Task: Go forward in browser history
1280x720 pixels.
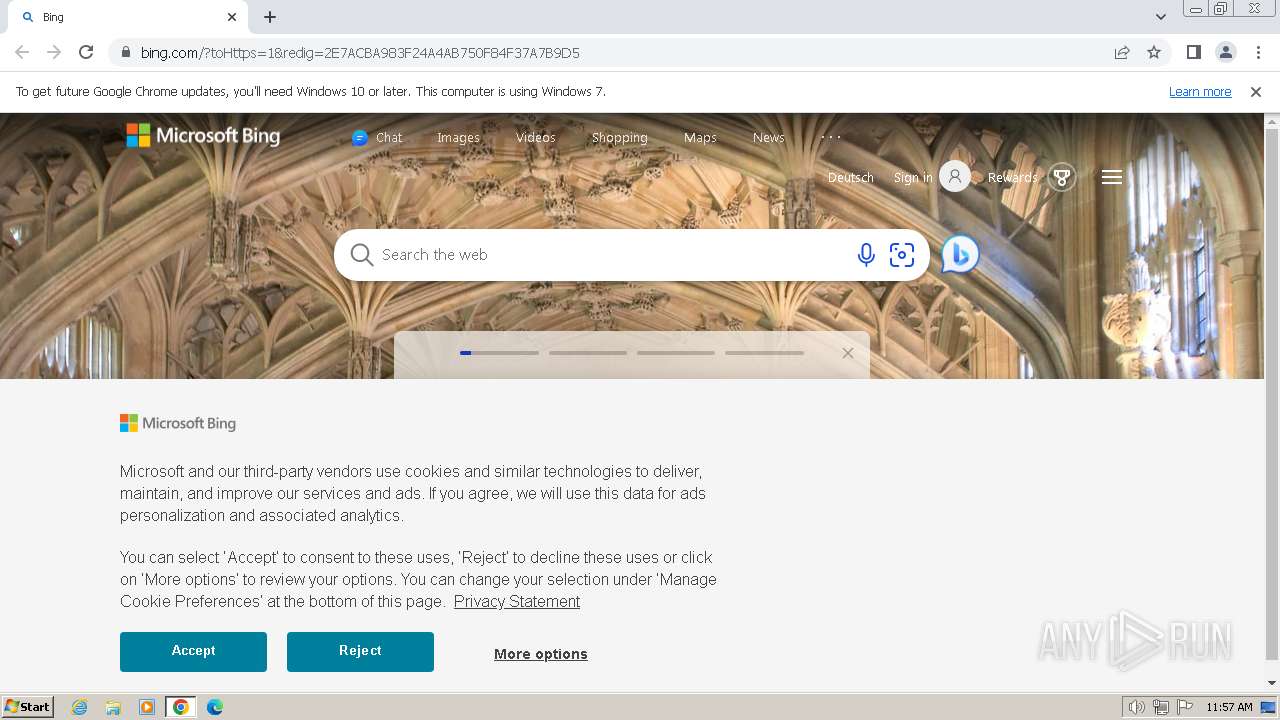Action: (x=54, y=52)
